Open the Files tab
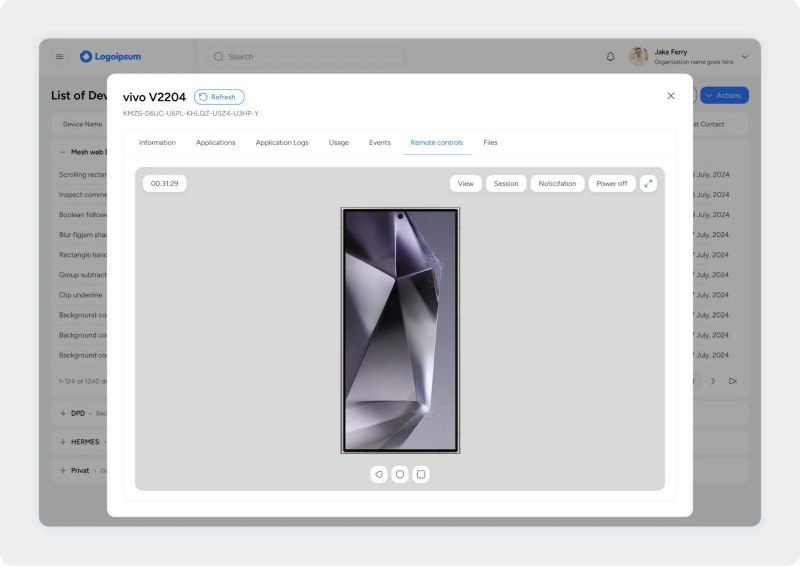 tap(490, 142)
